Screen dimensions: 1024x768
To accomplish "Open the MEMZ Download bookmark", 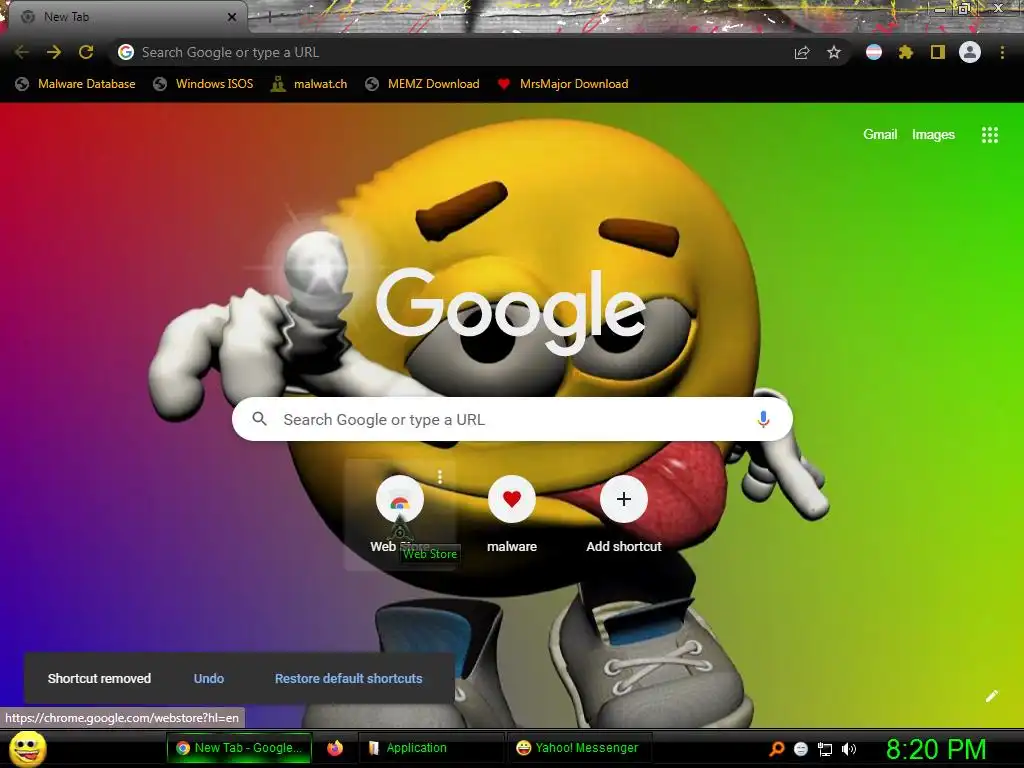I will (423, 84).
